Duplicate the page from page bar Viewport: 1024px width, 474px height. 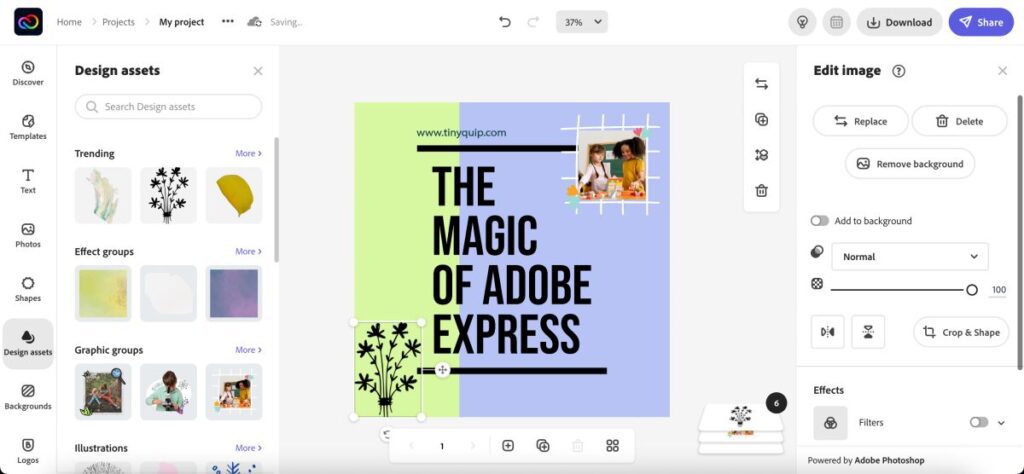pyautogui.click(x=543, y=445)
